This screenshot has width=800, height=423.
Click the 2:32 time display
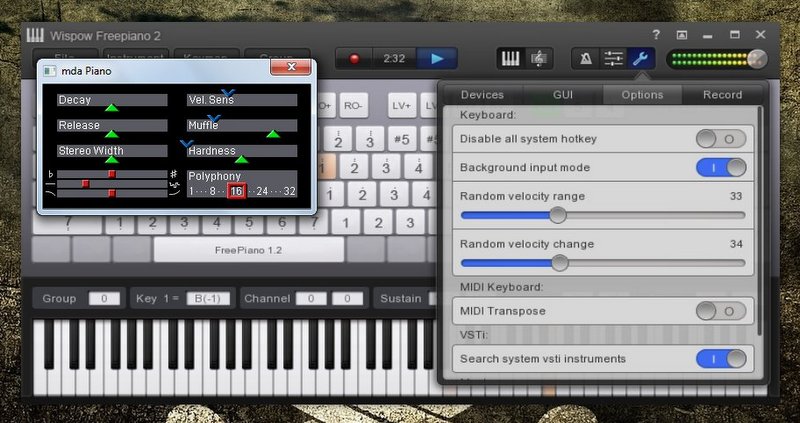coord(394,59)
